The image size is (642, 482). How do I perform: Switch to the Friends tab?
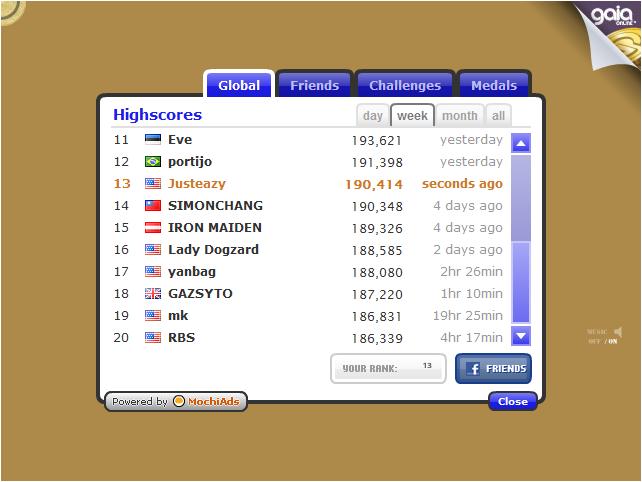[314, 86]
